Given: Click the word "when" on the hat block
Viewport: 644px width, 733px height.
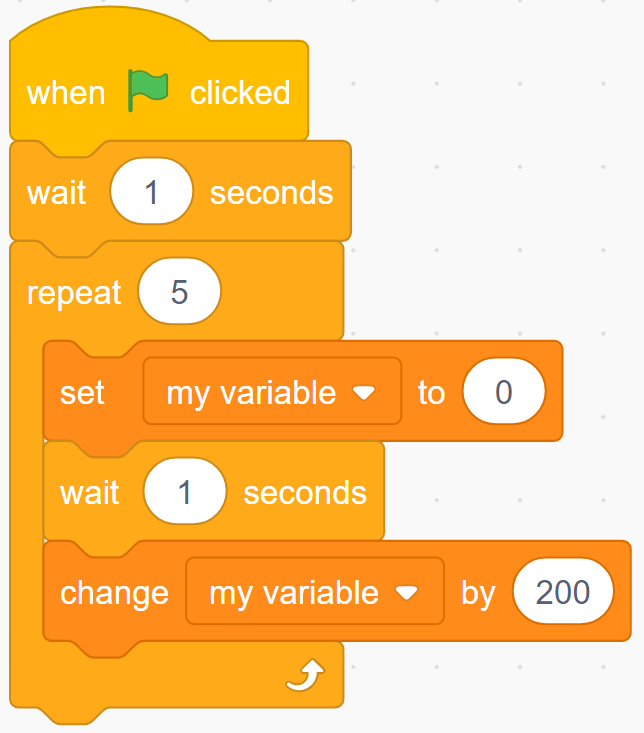Looking at the screenshot, I should [66, 93].
